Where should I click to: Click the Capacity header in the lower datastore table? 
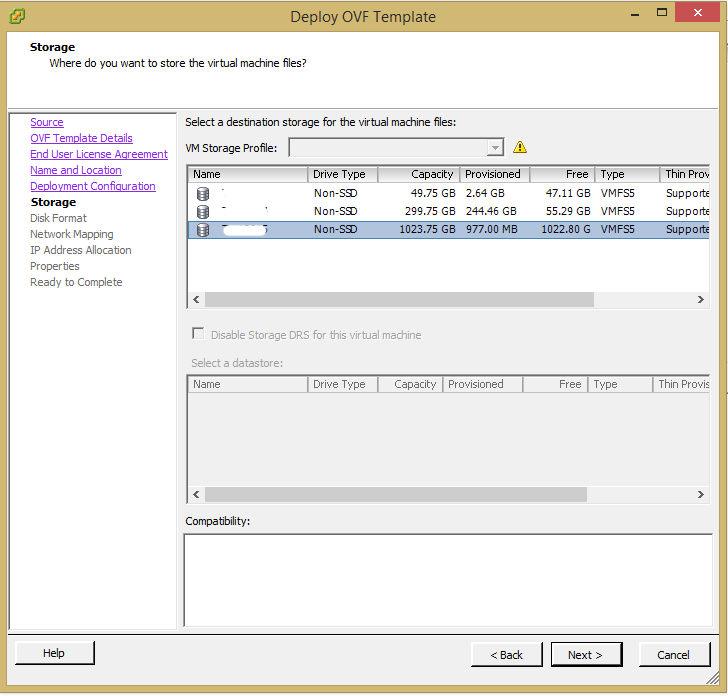(410, 384)
